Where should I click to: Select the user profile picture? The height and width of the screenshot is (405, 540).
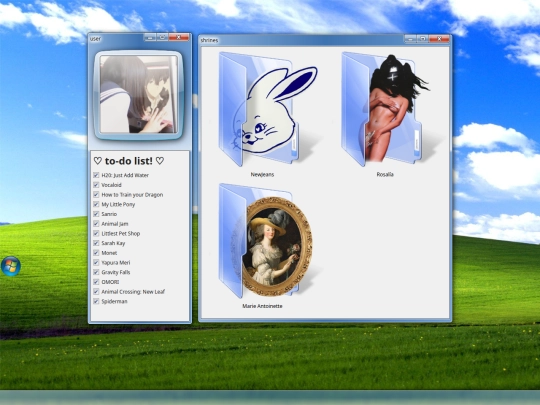pyautogui.click(x=138, y=95)
